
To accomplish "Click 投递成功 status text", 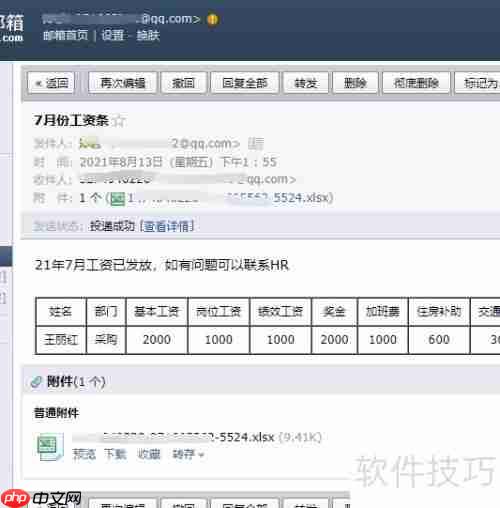I will (112, 226).
